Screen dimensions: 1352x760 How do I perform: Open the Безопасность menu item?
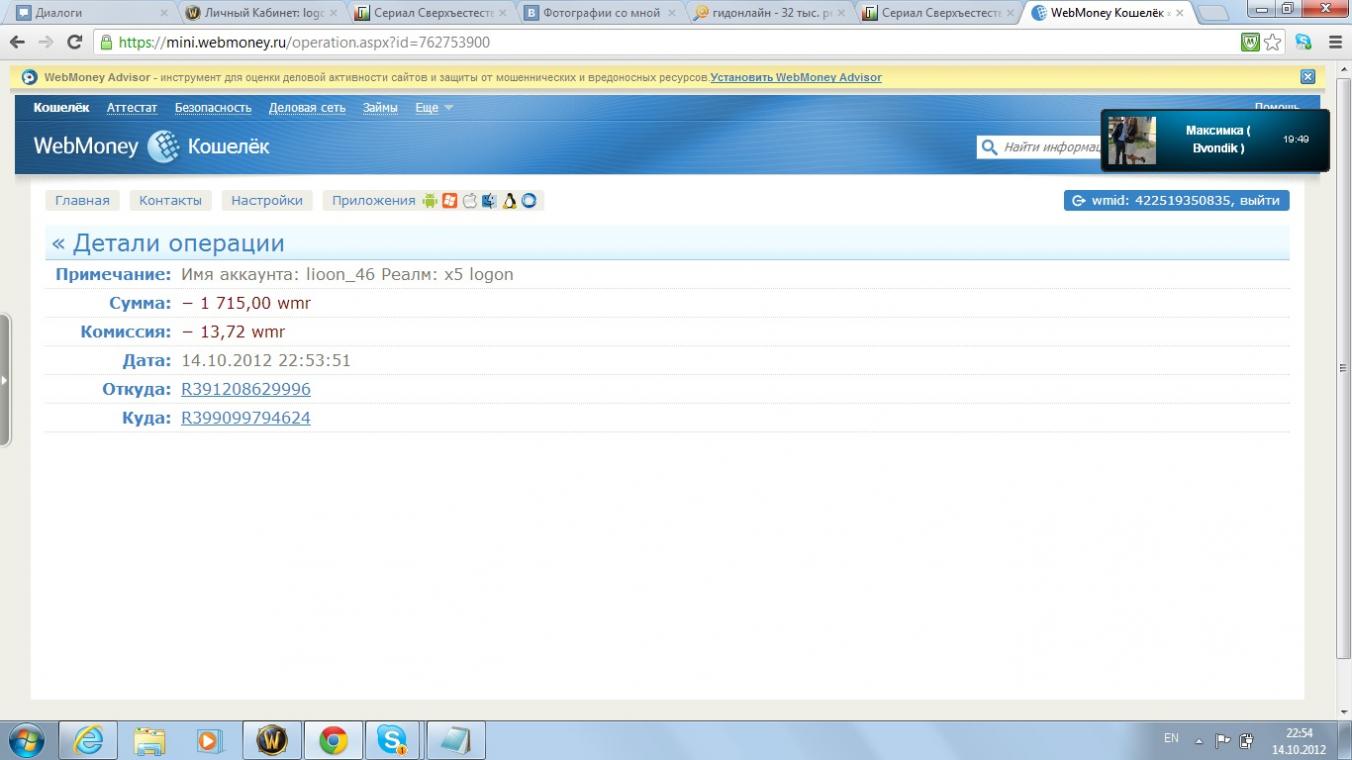(213, 108)
